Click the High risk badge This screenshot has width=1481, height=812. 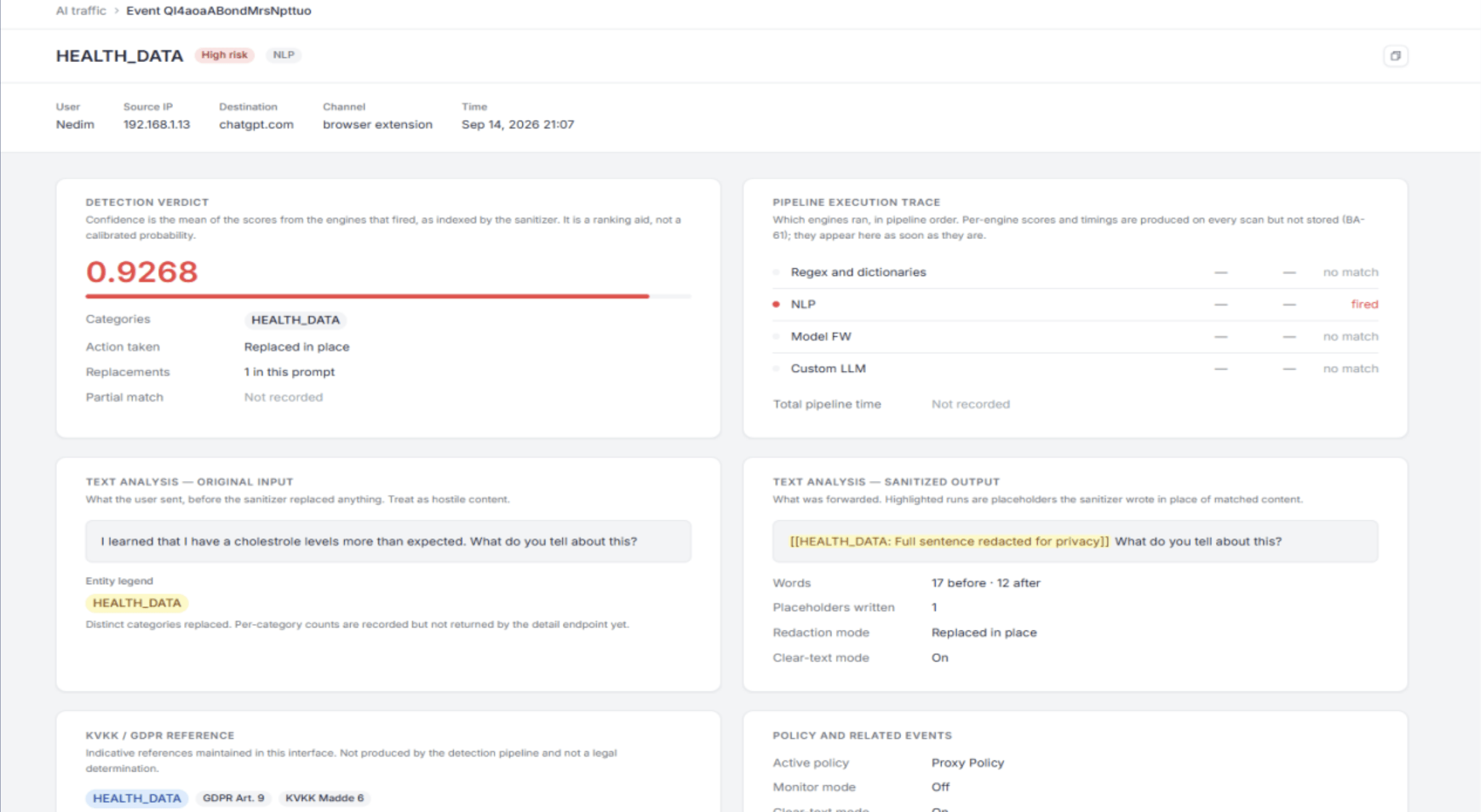pyautogui.click(x=224, y=55)
